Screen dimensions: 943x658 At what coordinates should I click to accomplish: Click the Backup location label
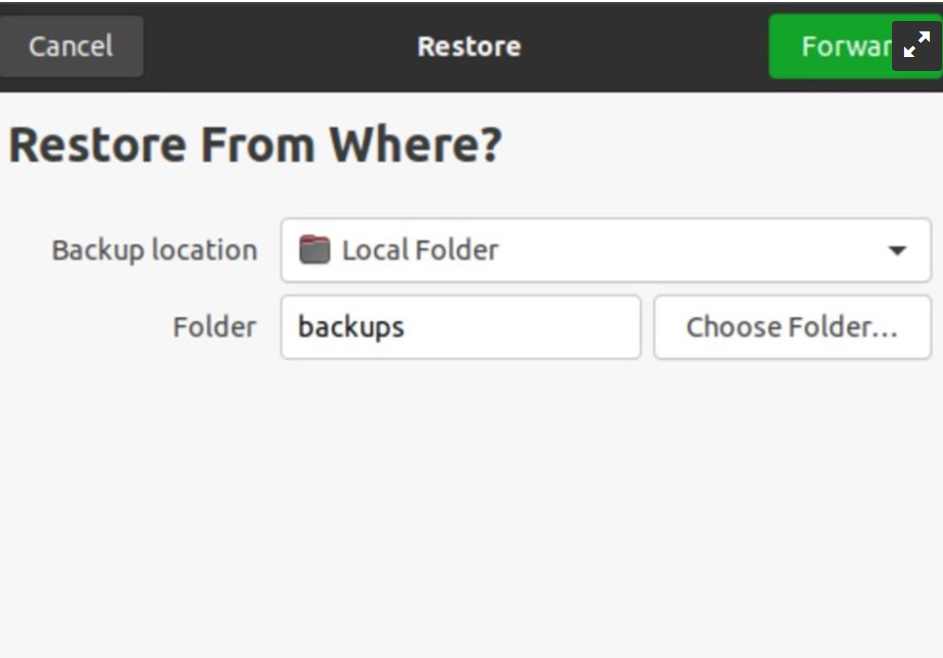154,250
